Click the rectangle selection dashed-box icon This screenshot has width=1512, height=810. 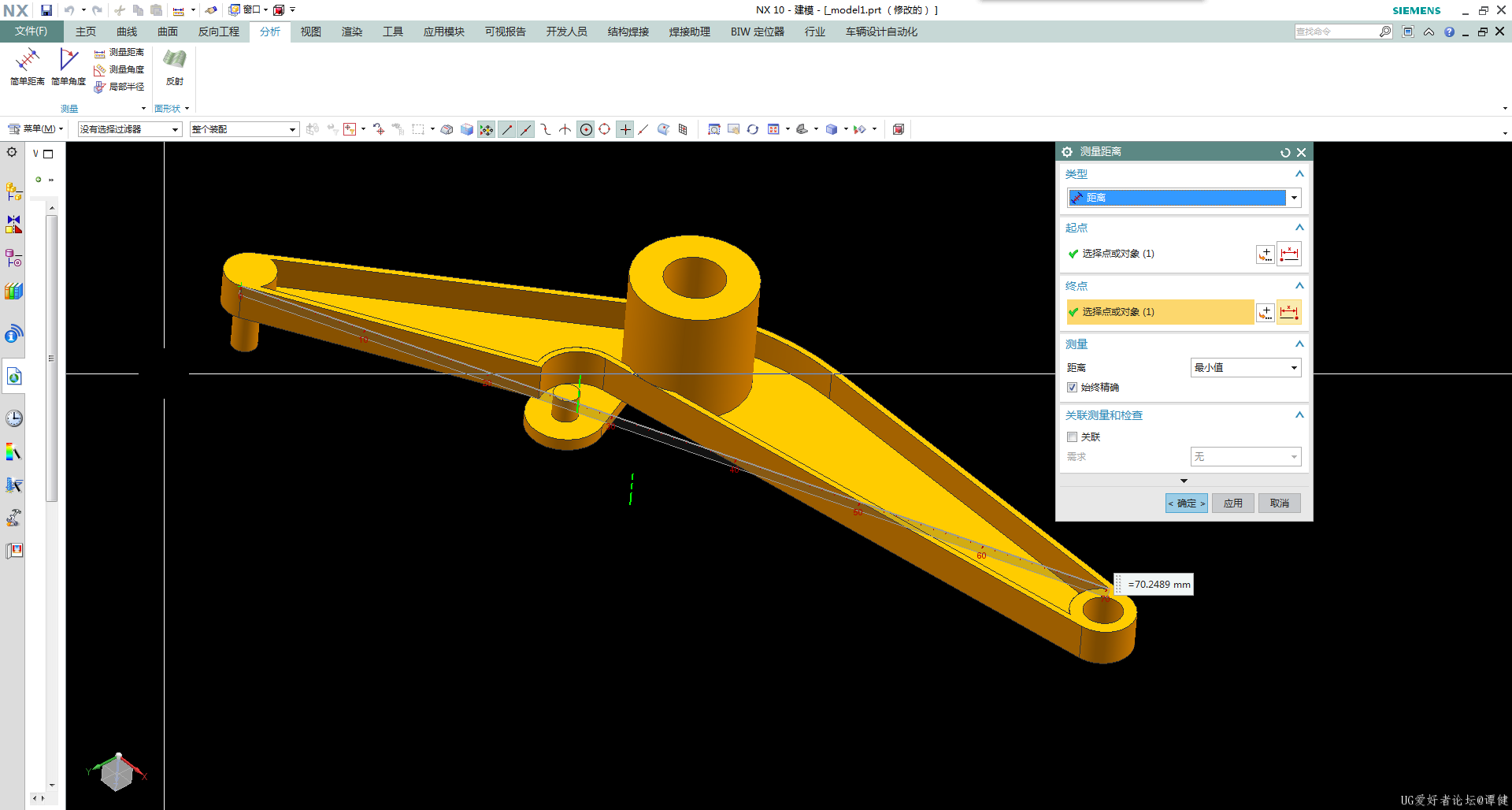tap(418, 129)
